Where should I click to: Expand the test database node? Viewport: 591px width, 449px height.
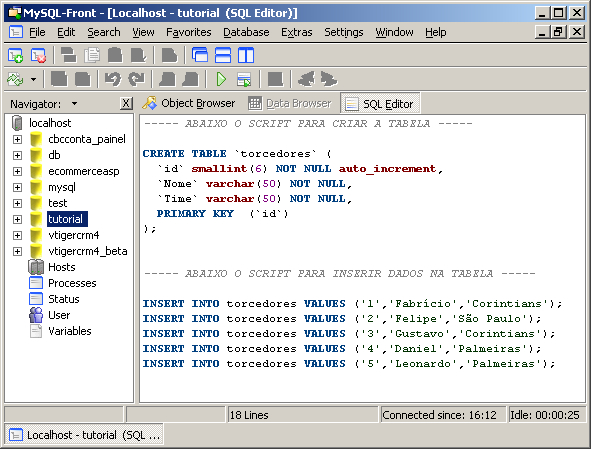pyautogui.click(x=17, y=203)
